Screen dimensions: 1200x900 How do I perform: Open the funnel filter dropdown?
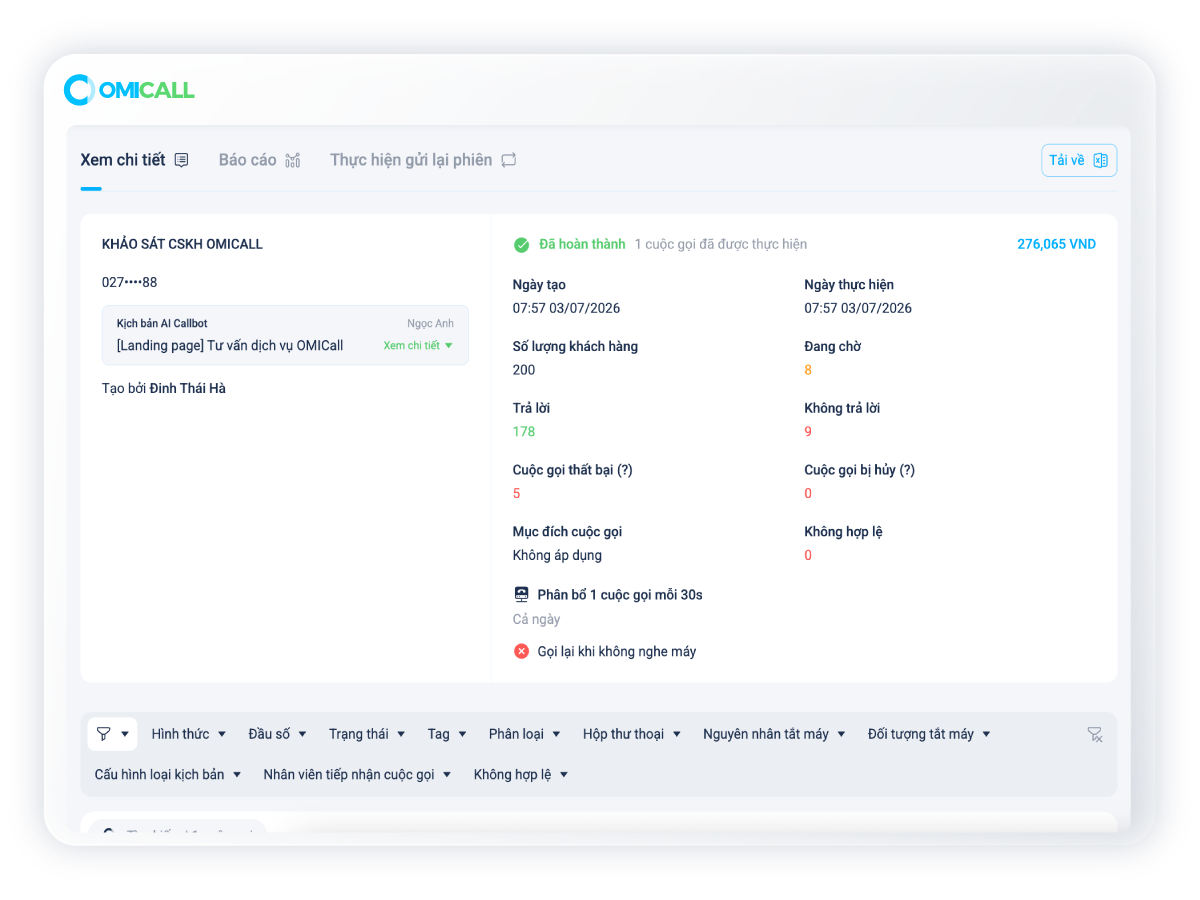[x=112, y=734]
